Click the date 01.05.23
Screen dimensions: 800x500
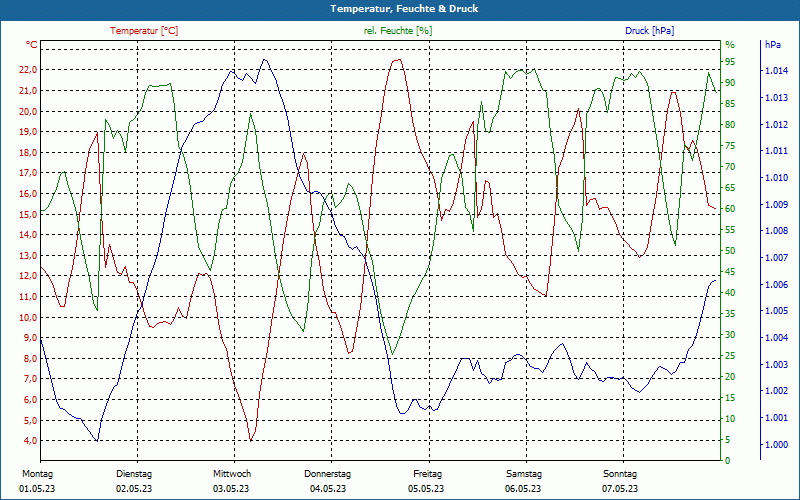(37, 489)
